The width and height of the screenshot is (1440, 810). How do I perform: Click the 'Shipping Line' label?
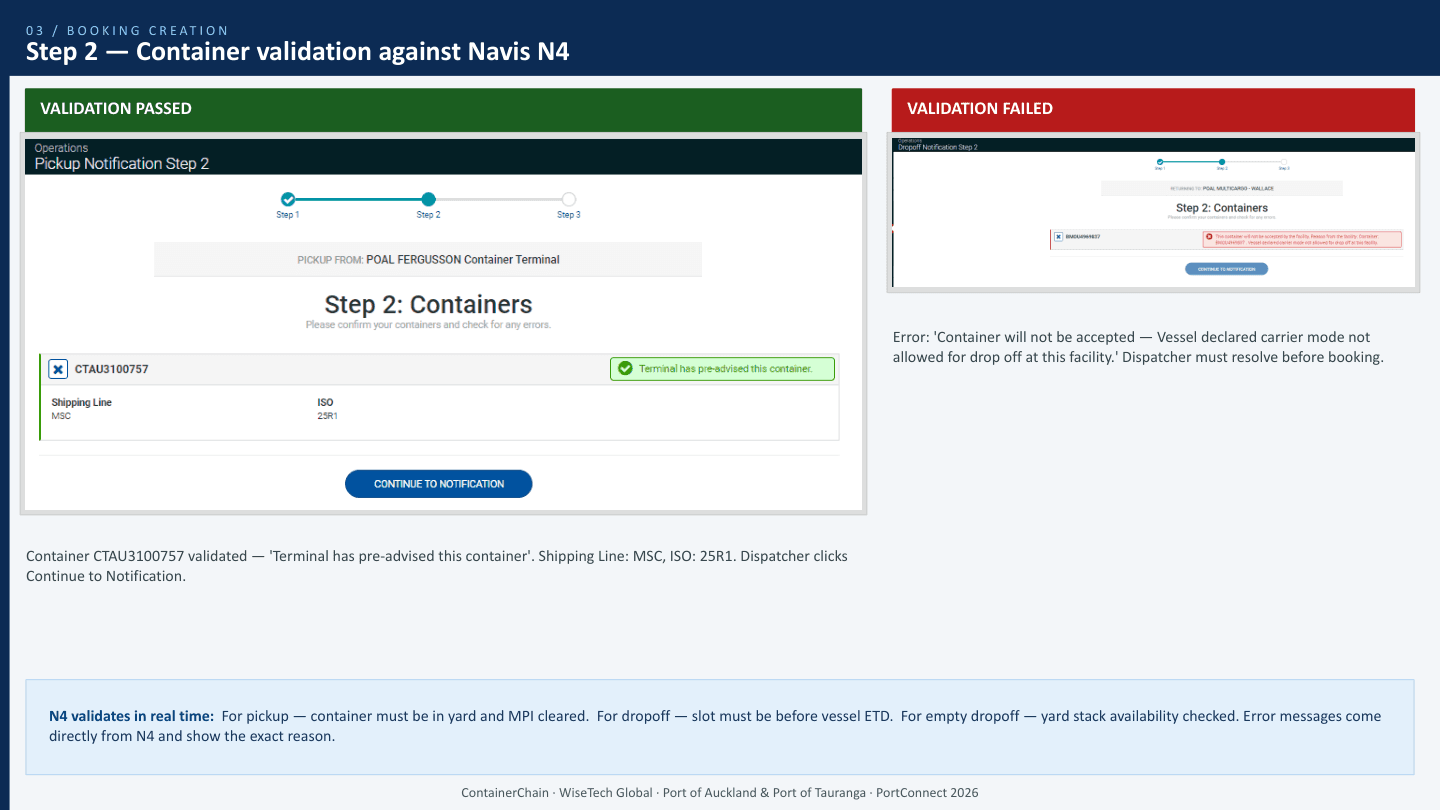(82, 403)
